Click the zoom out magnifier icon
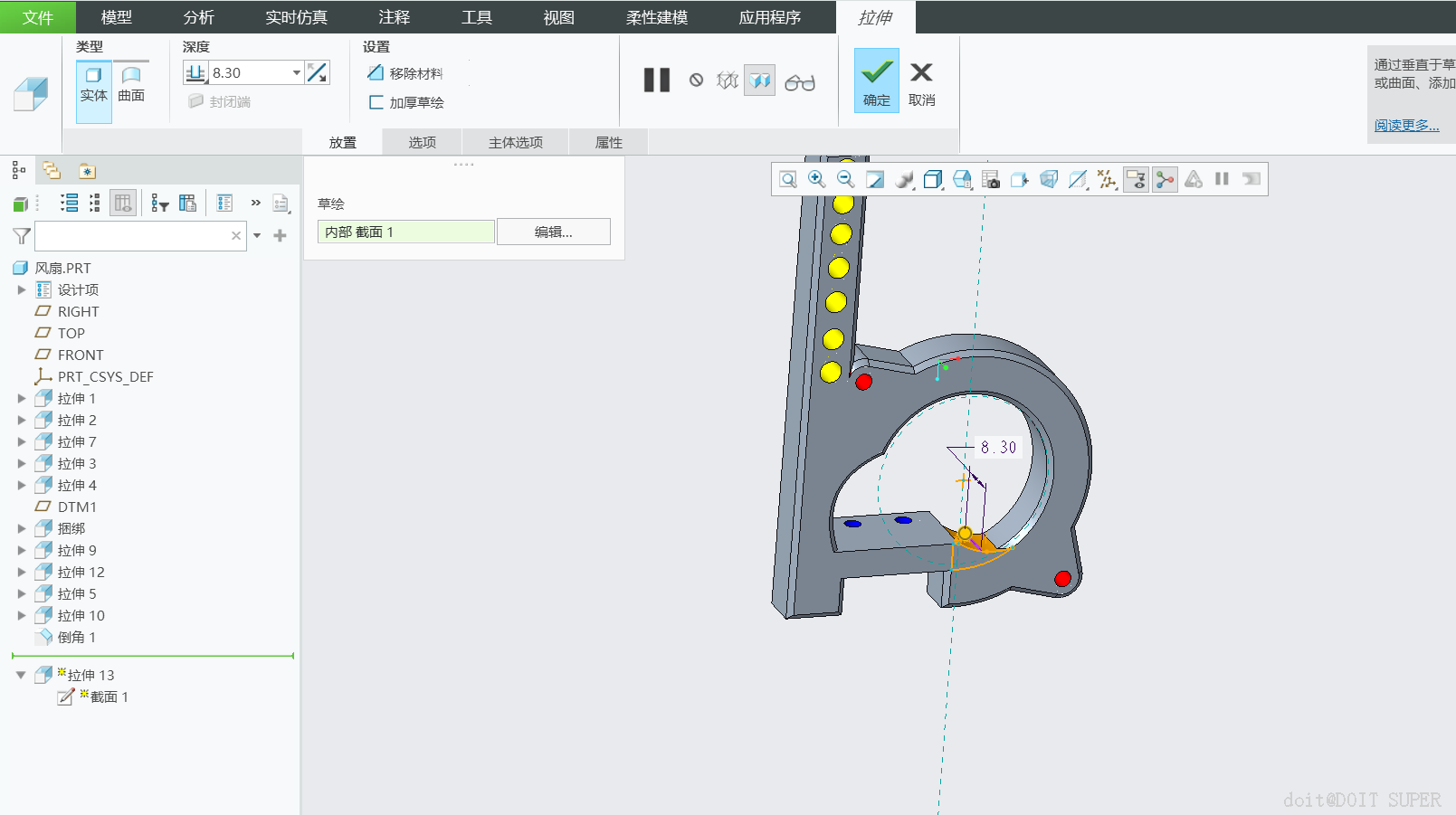This screenshot has width=1456, height=815. pyautogui.click(x=845, y=179)
